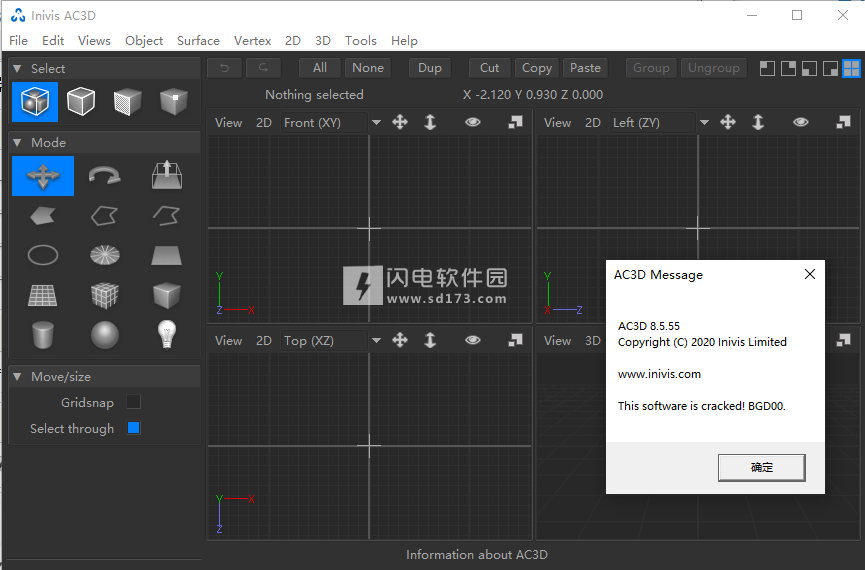Select Surface selection mode icon
The image size is (865, 570).
pos(127,102)
